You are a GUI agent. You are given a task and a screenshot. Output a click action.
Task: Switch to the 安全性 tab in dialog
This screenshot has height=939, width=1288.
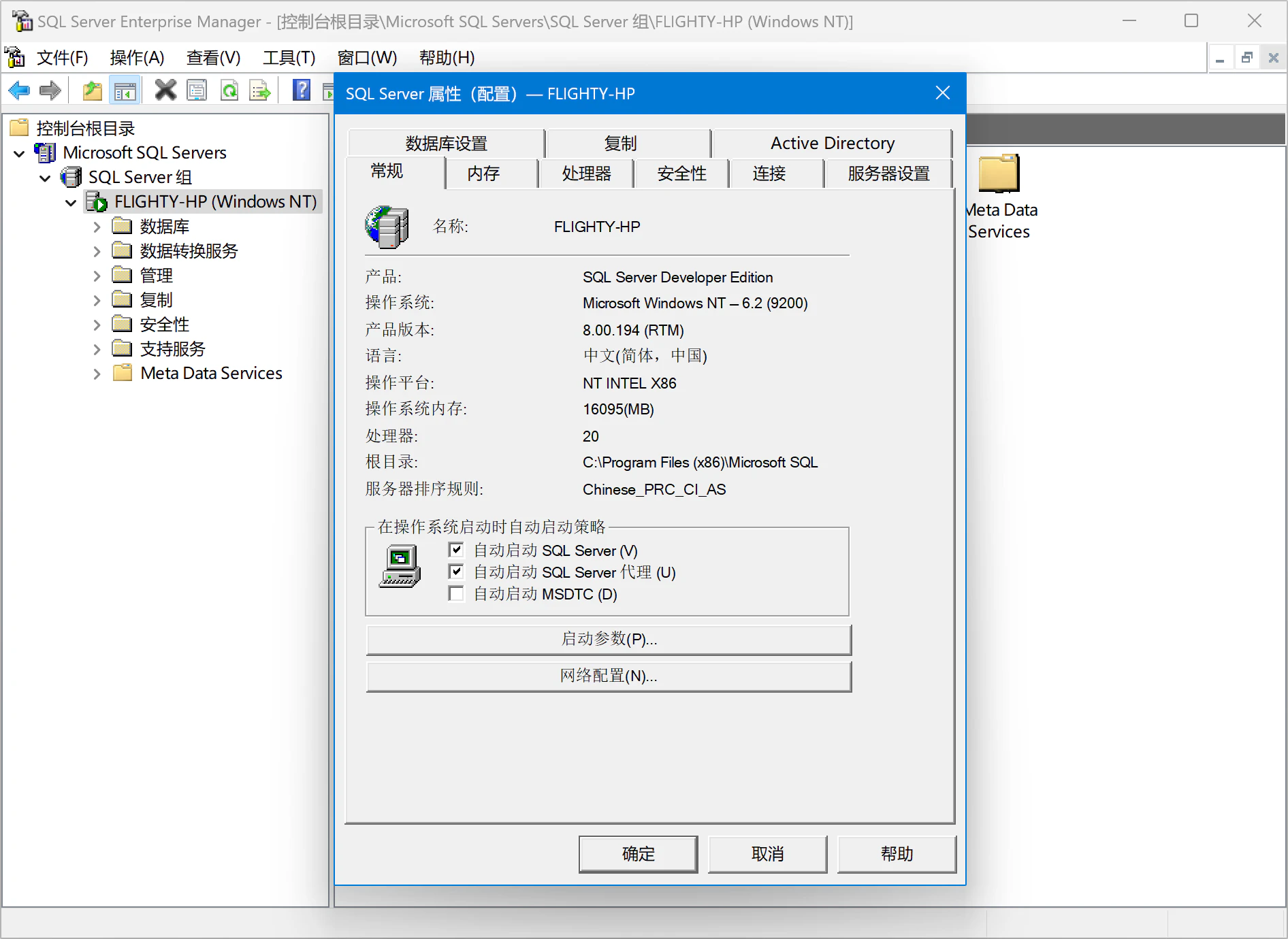[681, 174]
